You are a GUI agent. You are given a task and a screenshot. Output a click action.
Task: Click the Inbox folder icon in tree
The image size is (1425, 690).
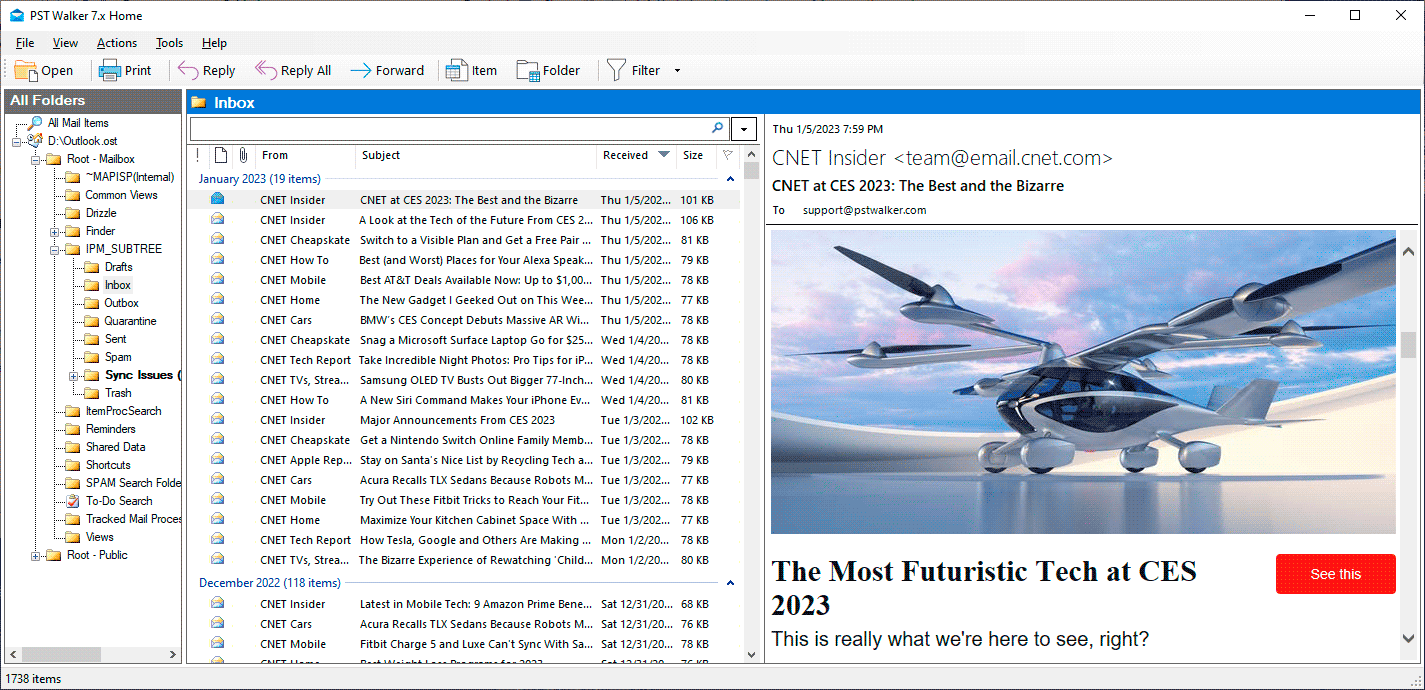coord(92,285)
